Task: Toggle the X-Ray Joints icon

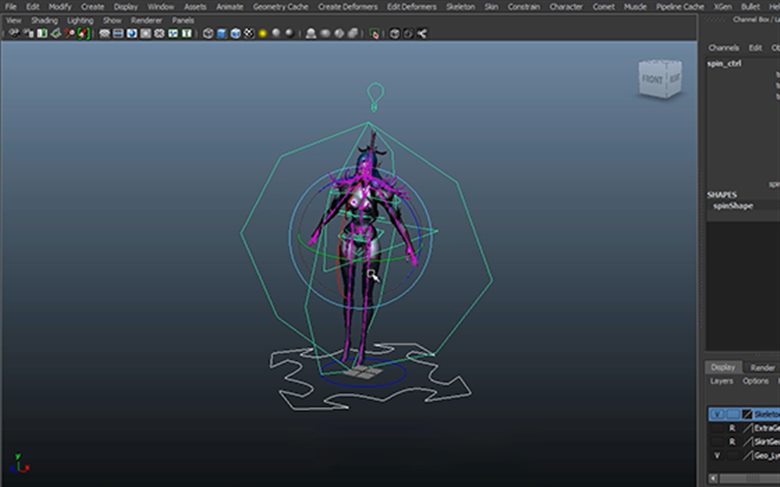Action: [422, 33]
